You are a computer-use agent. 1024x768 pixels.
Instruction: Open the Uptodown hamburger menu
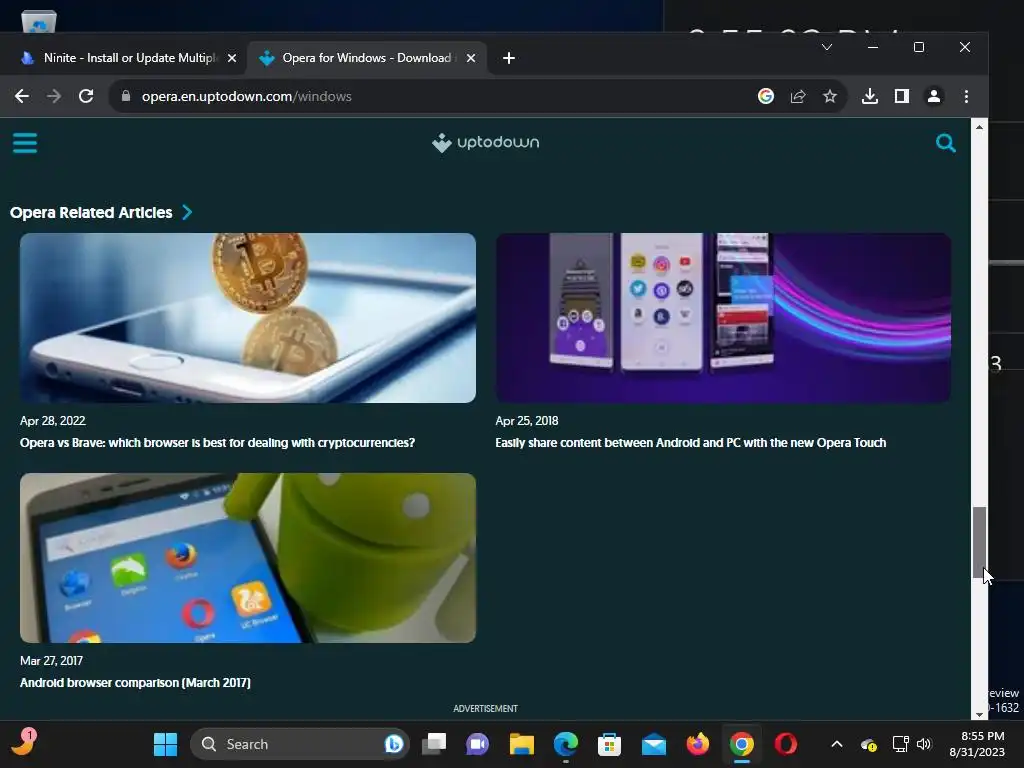[25, 143]
